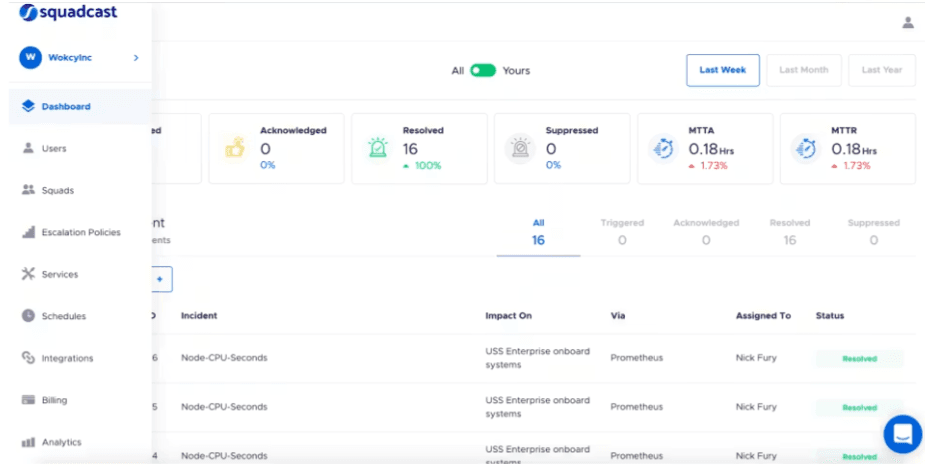The width and height of the screenshot is (925, 471).
Task: Click the Acknowledged thumbs-up icon
Action: coord(235,148)
